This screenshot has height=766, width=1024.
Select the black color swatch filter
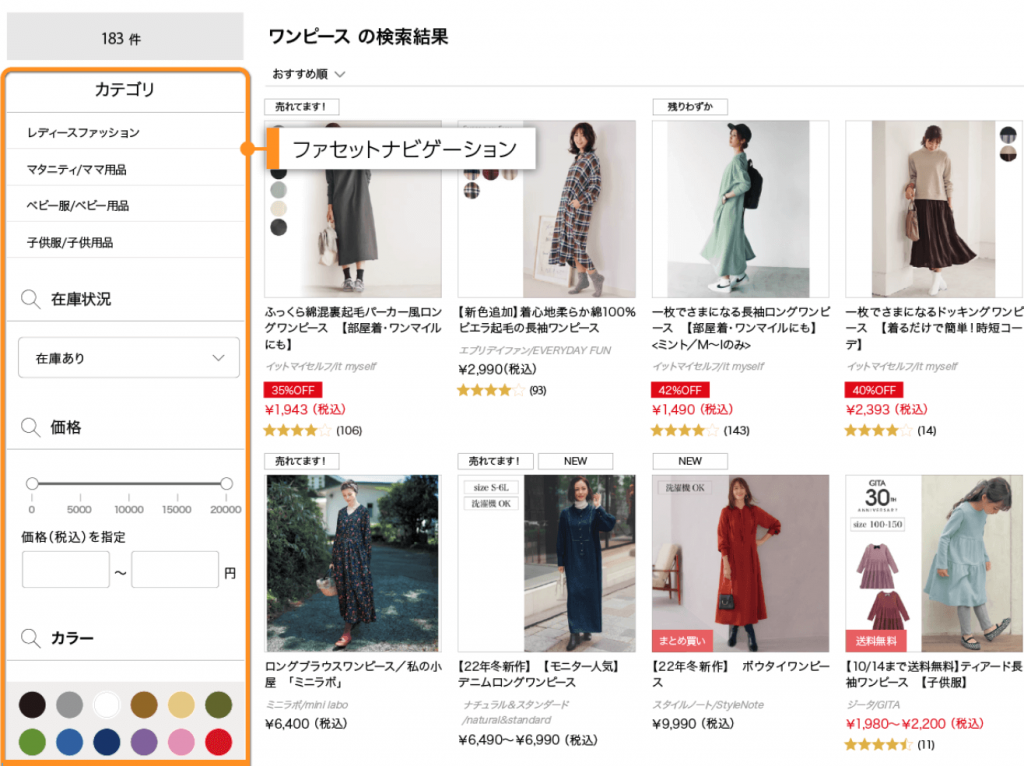tap(32, 705)
